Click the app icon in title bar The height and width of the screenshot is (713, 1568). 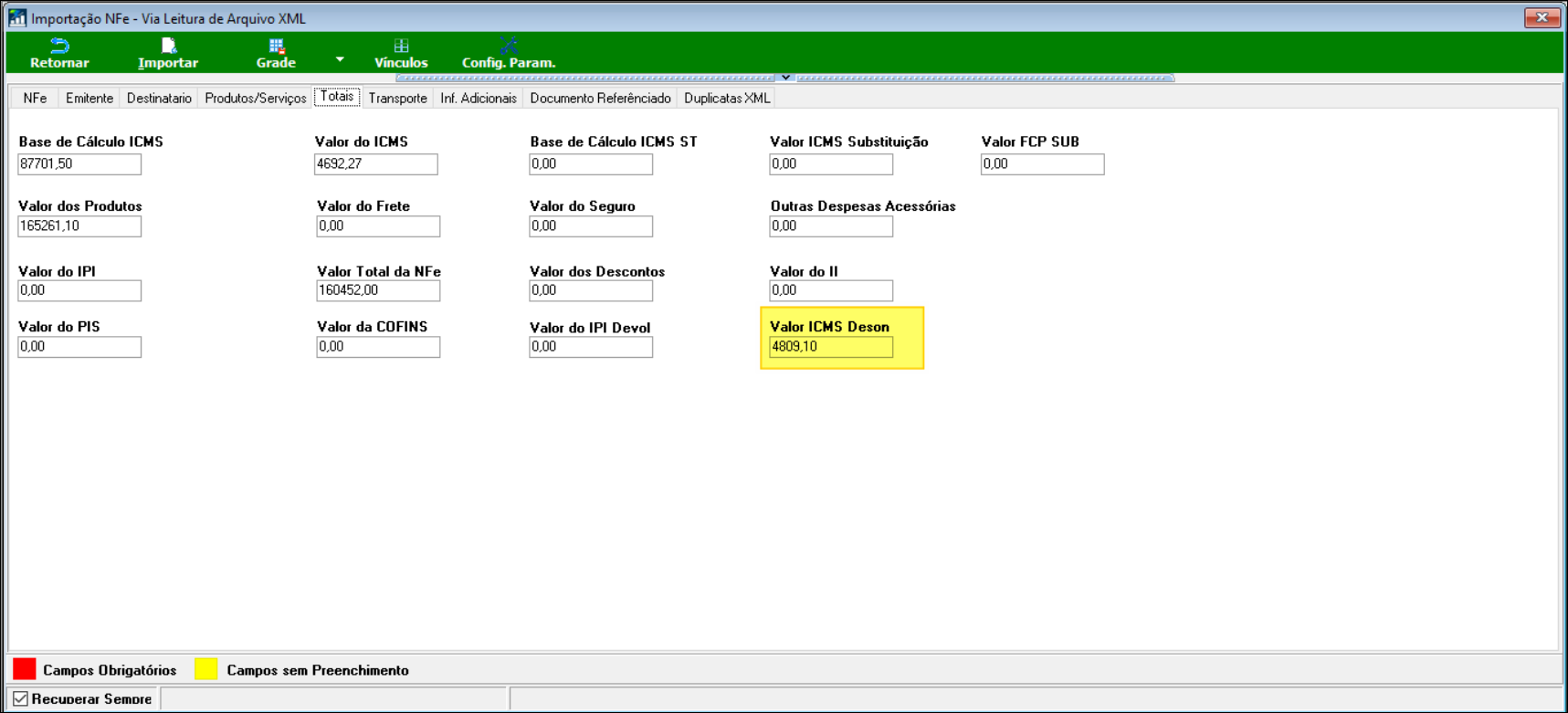[17, 18]
